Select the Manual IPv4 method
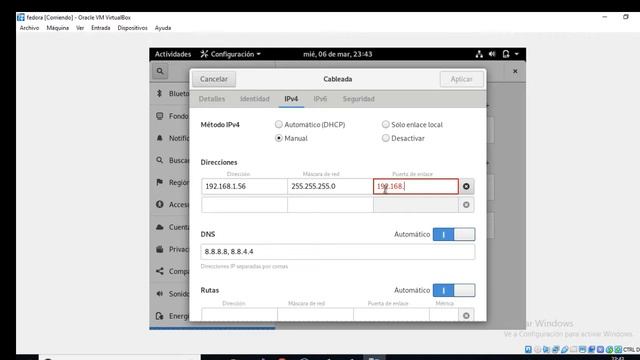 278,138
